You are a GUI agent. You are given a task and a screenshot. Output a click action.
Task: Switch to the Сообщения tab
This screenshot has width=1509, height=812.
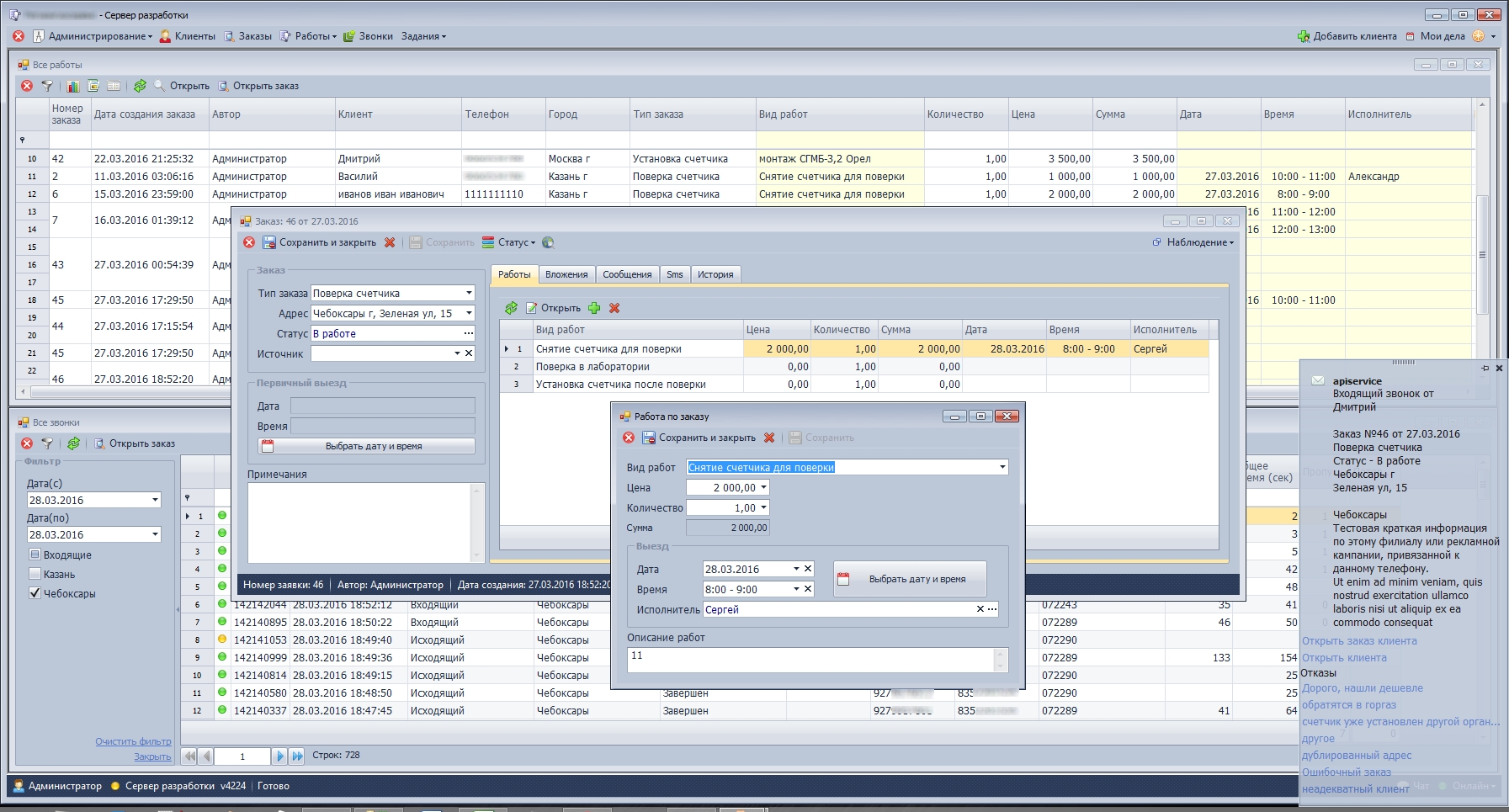627,274
